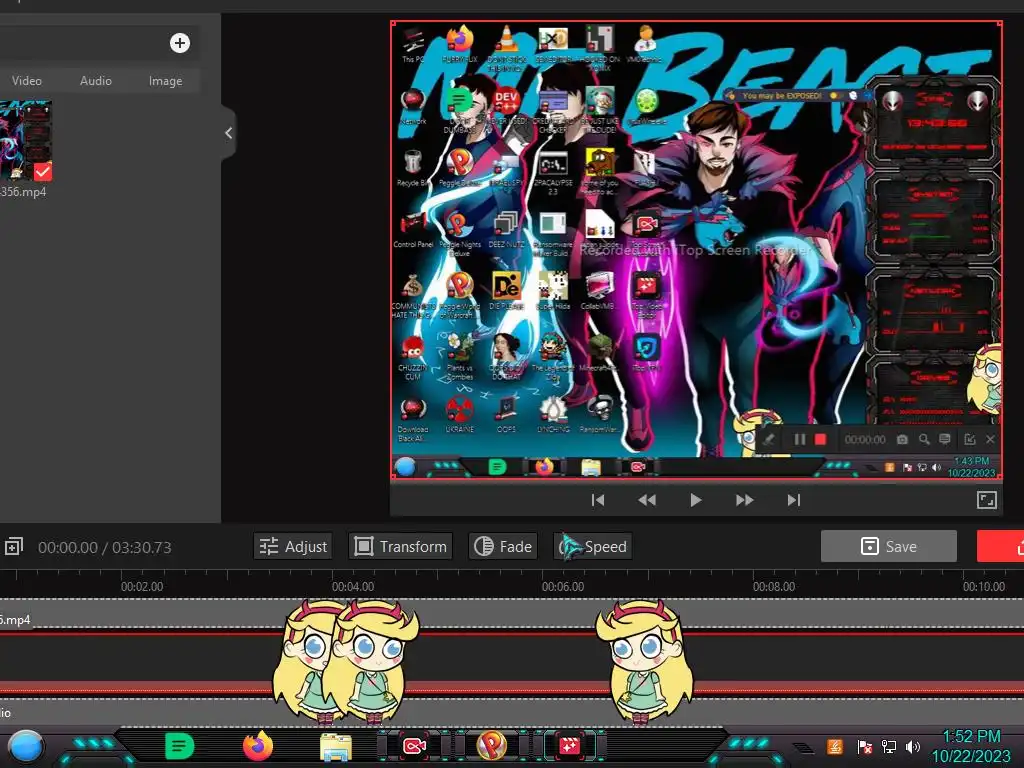This screenshot has width=1024, height=768.
Task: Click the icon left of the timecode
Action: [x=14, y=547]
